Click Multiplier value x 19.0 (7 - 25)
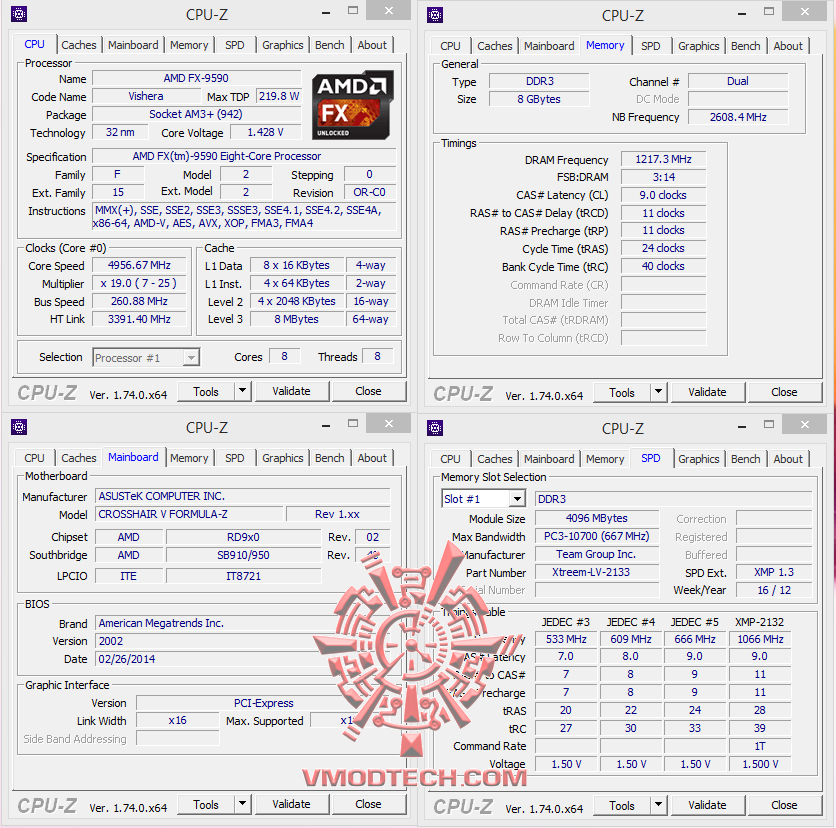This screenshot has width=836, height=828. pyautogui.click(x=139, y=283)
